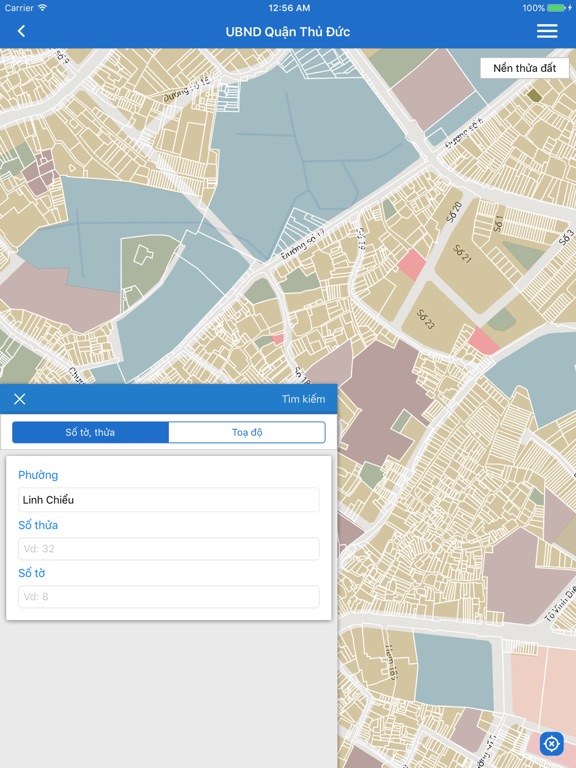
Task: Tap the Wi-Fi icon in status bar
Action: [x=42, y=7]
